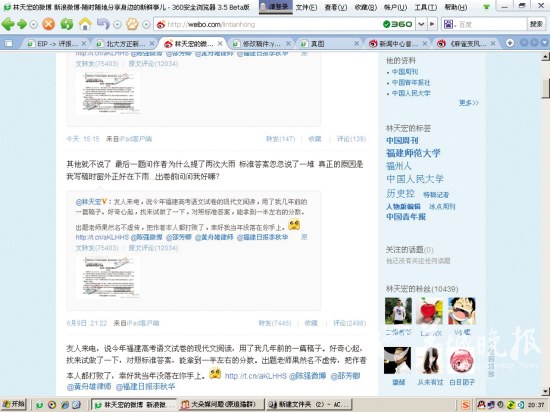Open the browser home page icon
This screenshot has width=550, height=412.
[85, 24]
